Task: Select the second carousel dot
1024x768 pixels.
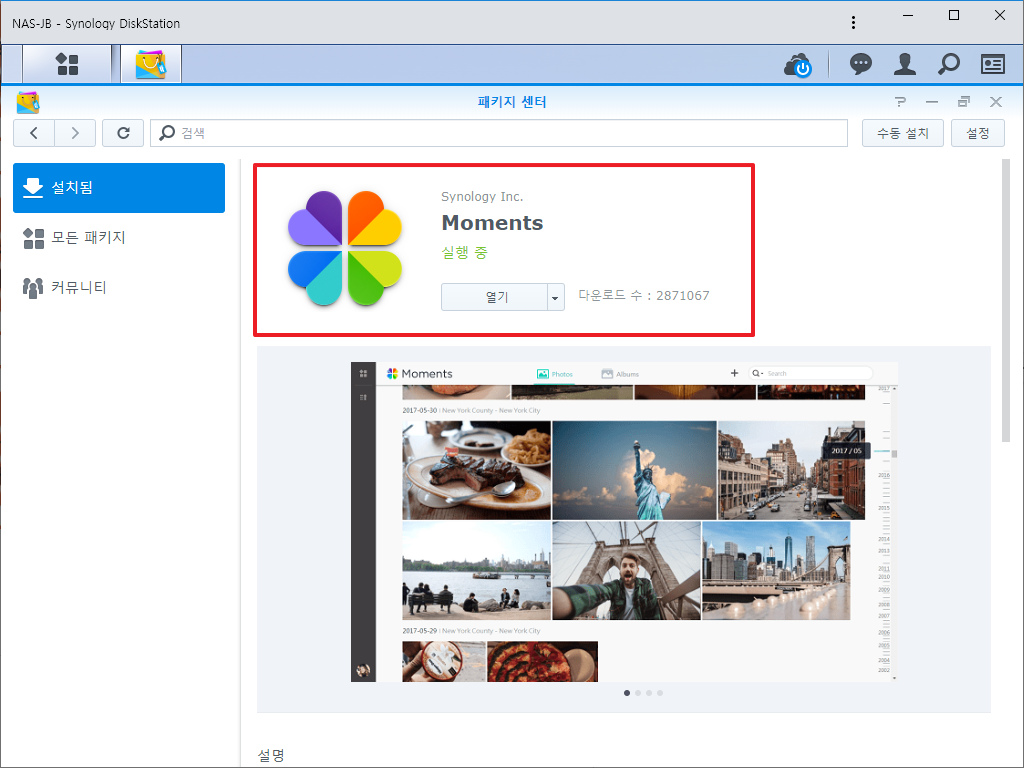Action: (x=638, y=693)
